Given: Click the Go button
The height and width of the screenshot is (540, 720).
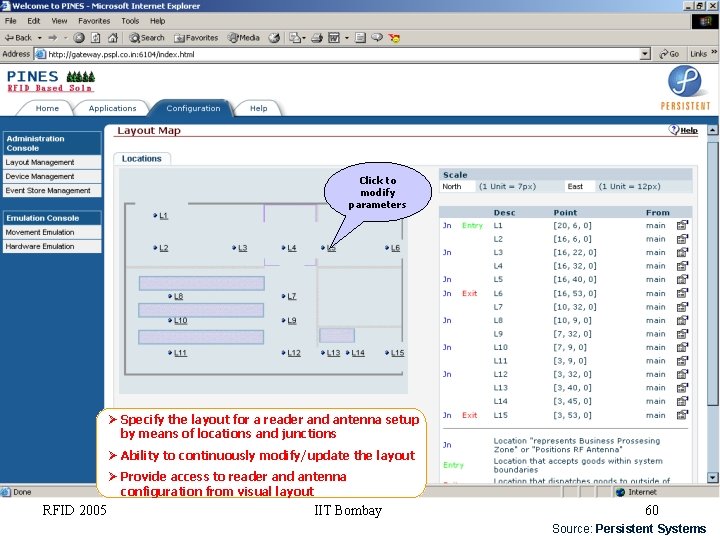Looking at the screenshot, I should point(669,54).
